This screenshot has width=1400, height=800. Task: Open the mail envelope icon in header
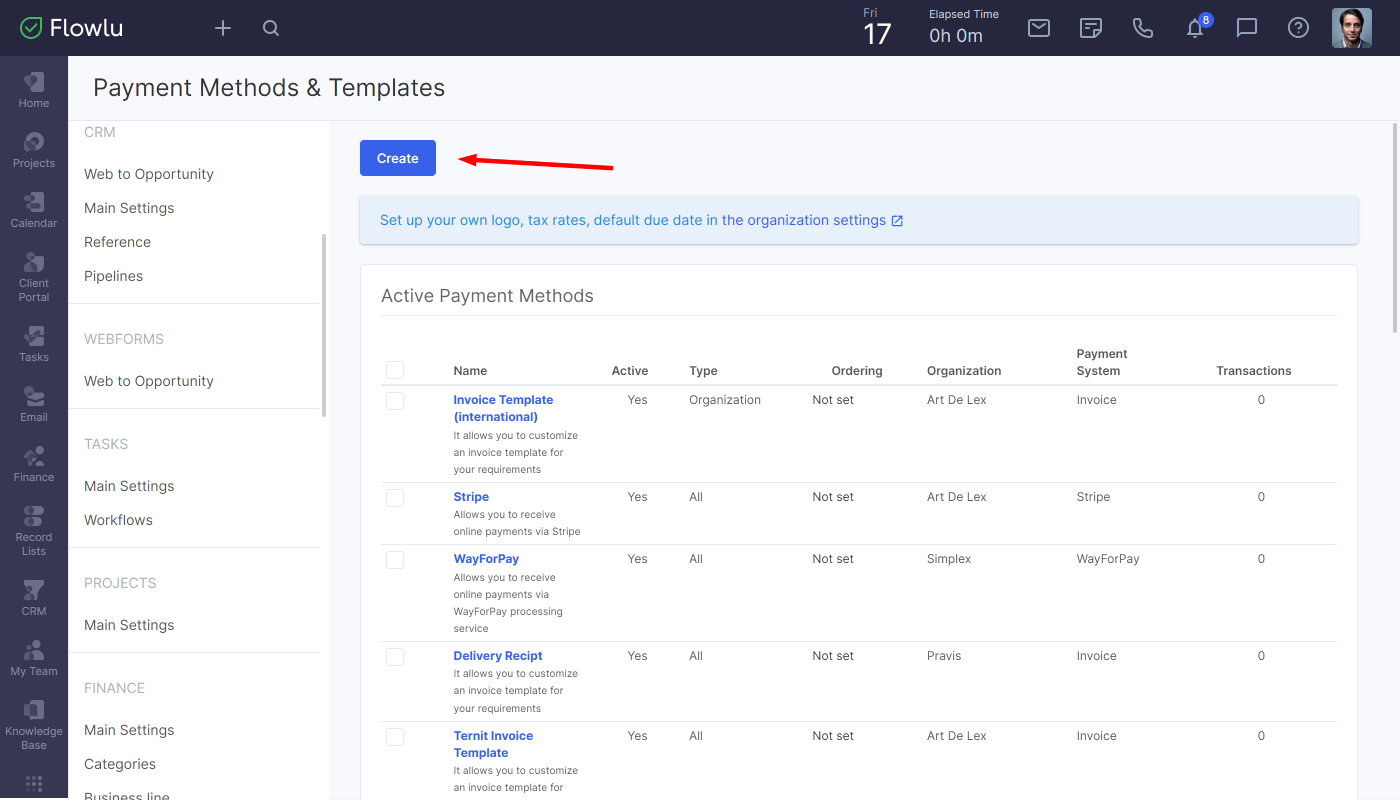[x=1039, y=28]
